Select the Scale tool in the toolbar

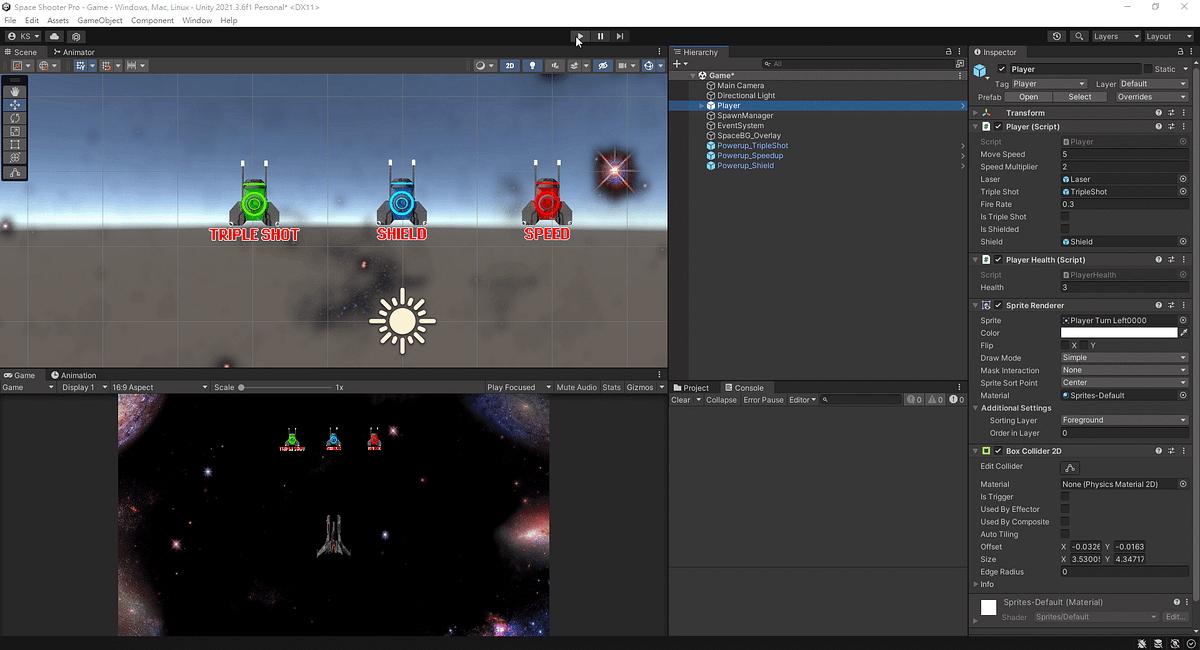click(x=15, y=130)
